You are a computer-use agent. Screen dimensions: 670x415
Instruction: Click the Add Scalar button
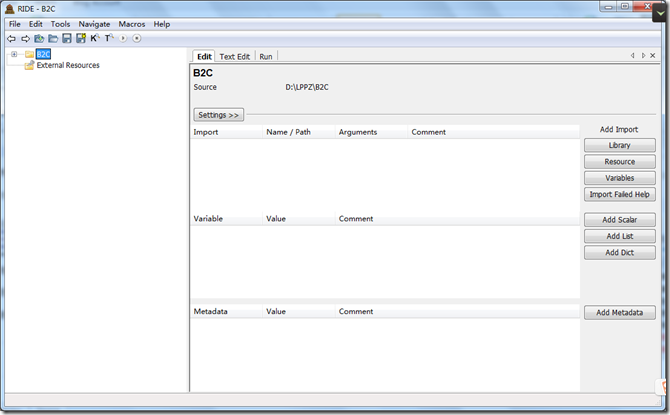click(620, 220)
